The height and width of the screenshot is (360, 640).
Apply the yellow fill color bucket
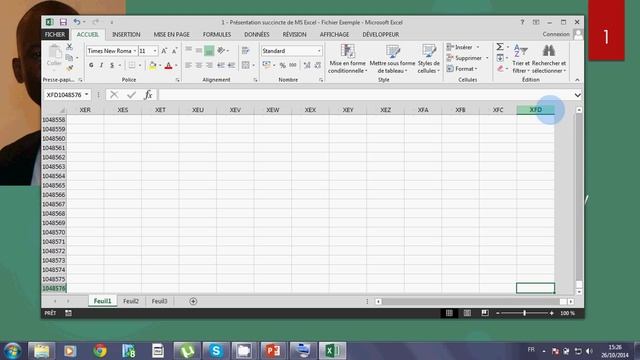(153, 65)
